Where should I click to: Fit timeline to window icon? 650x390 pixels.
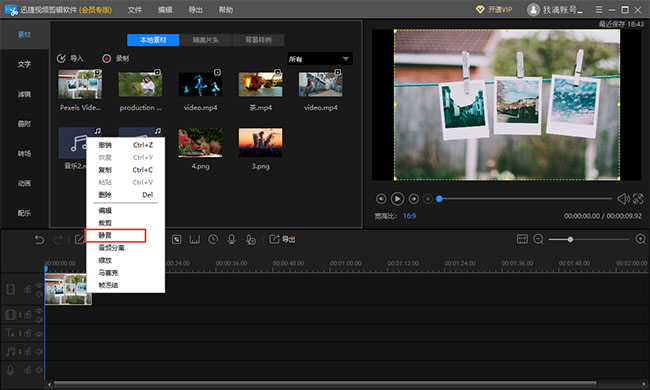click(522, 239)
